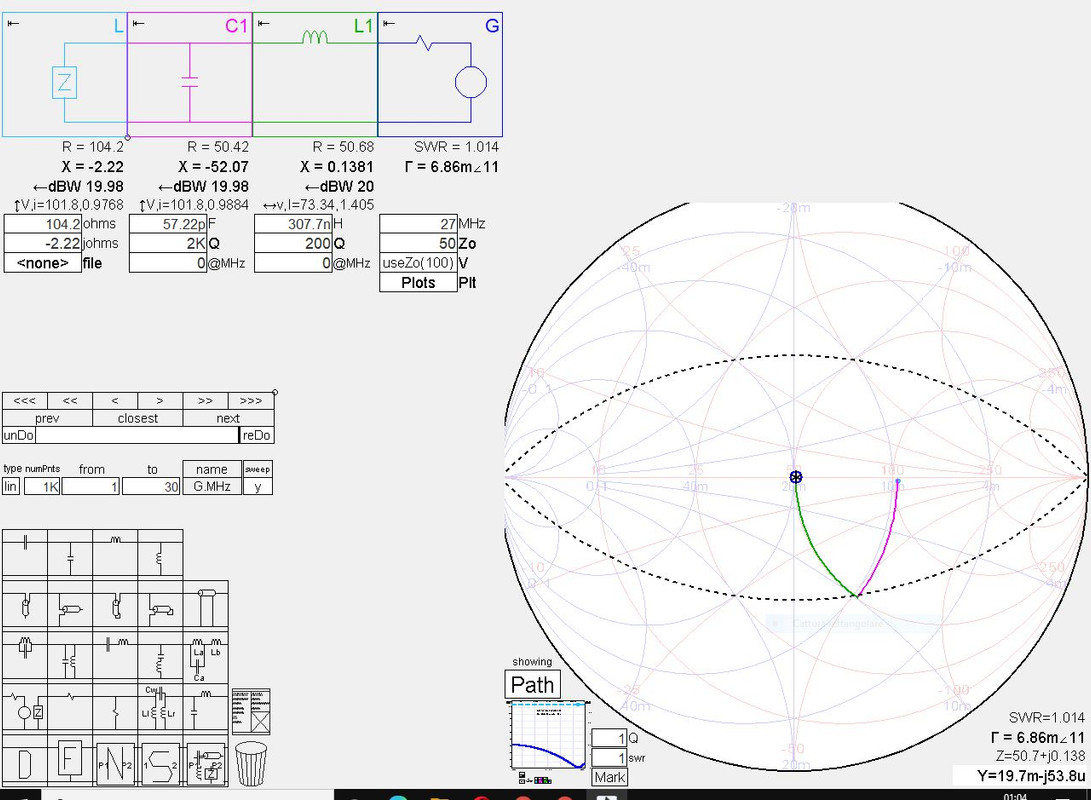Viewport: 1091px width, 800px height.
Task: Choose the series C-L resonator component
Action: click(116, 657)
